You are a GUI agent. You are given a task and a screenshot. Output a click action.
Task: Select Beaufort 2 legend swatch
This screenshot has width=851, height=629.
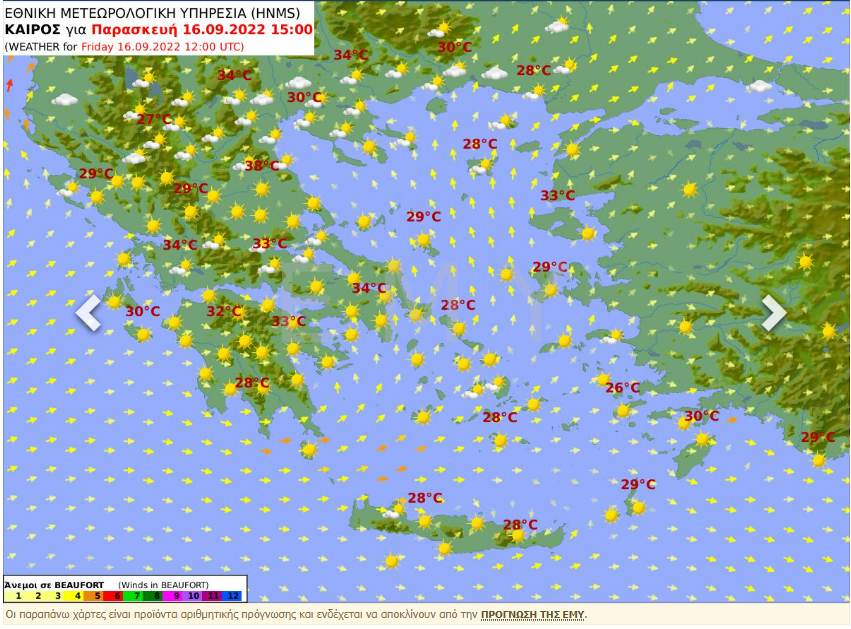[34, 596]
